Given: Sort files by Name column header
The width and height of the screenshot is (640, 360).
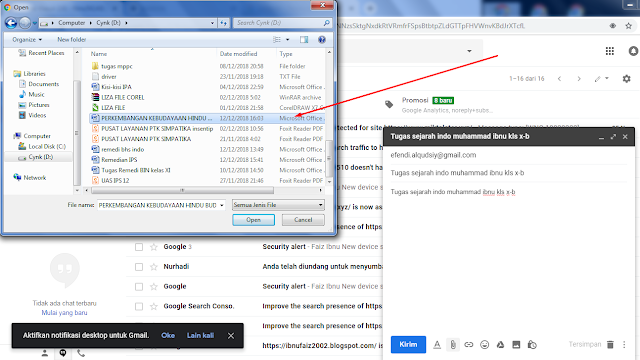Looking at the screenshot, I should pyautogui.click(x=99, y=54).
